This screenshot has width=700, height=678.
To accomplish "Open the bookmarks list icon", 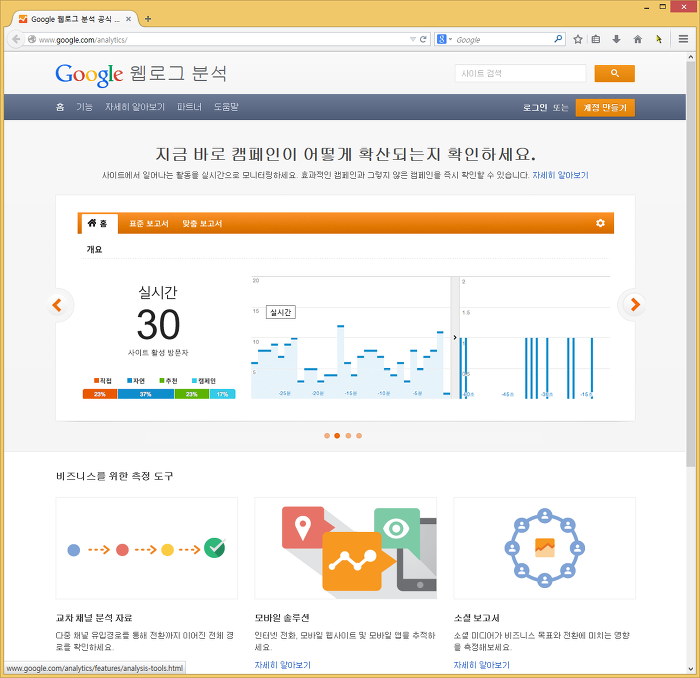I will [596, 39].
